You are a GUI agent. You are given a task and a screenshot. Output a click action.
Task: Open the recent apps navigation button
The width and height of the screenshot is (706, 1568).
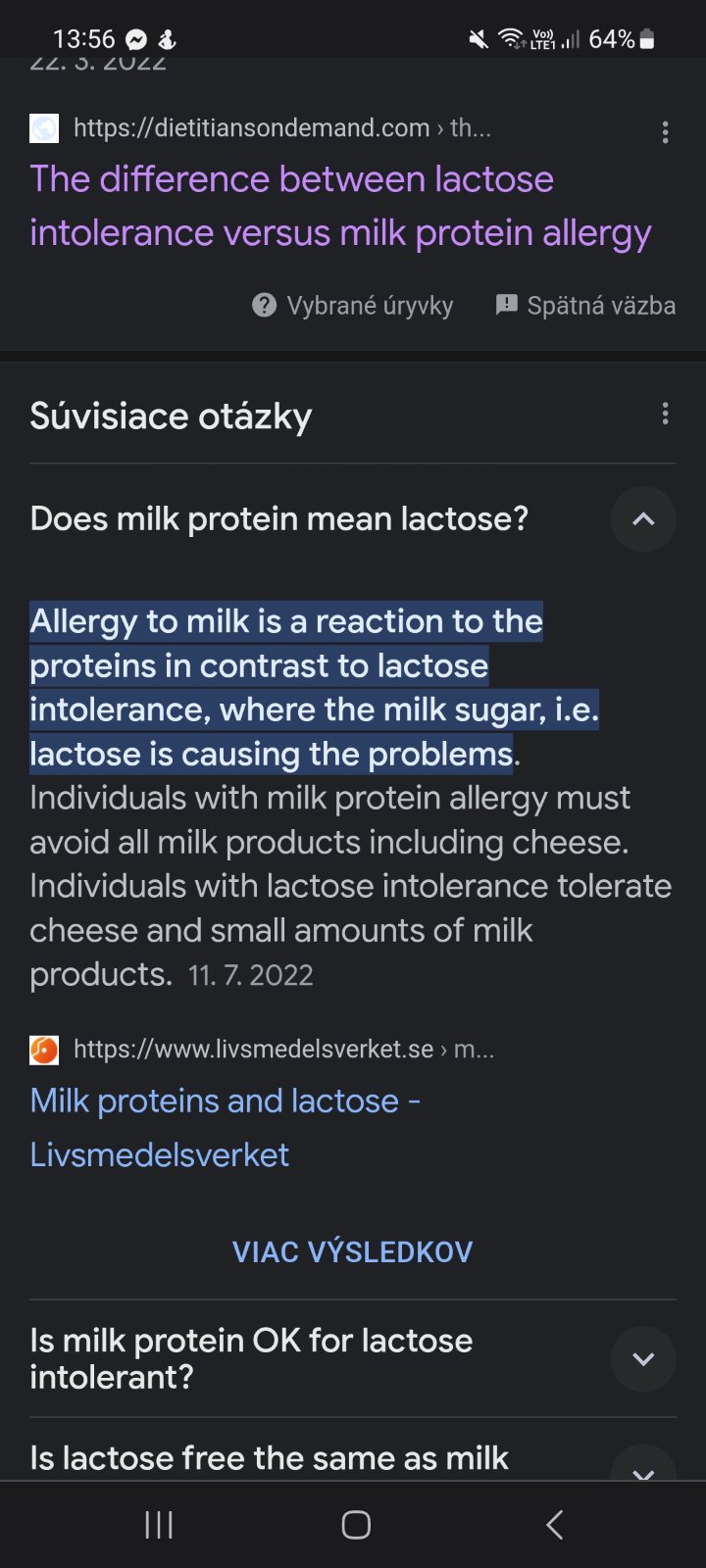(x=159, y=1524)
